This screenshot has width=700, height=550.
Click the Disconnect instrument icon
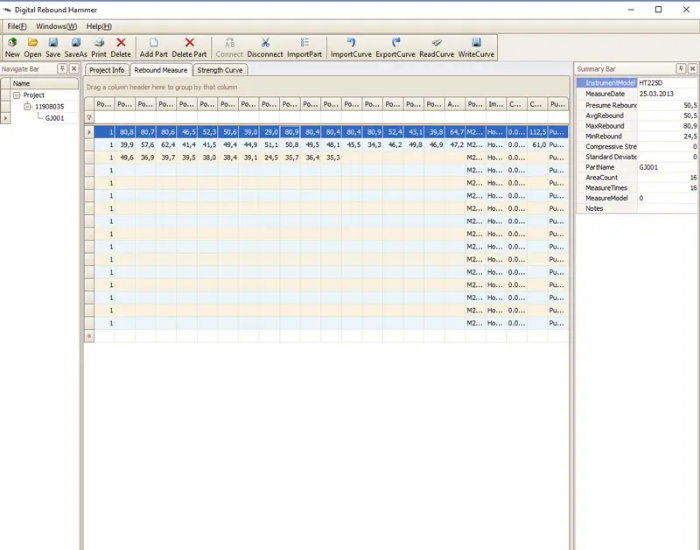265,43
